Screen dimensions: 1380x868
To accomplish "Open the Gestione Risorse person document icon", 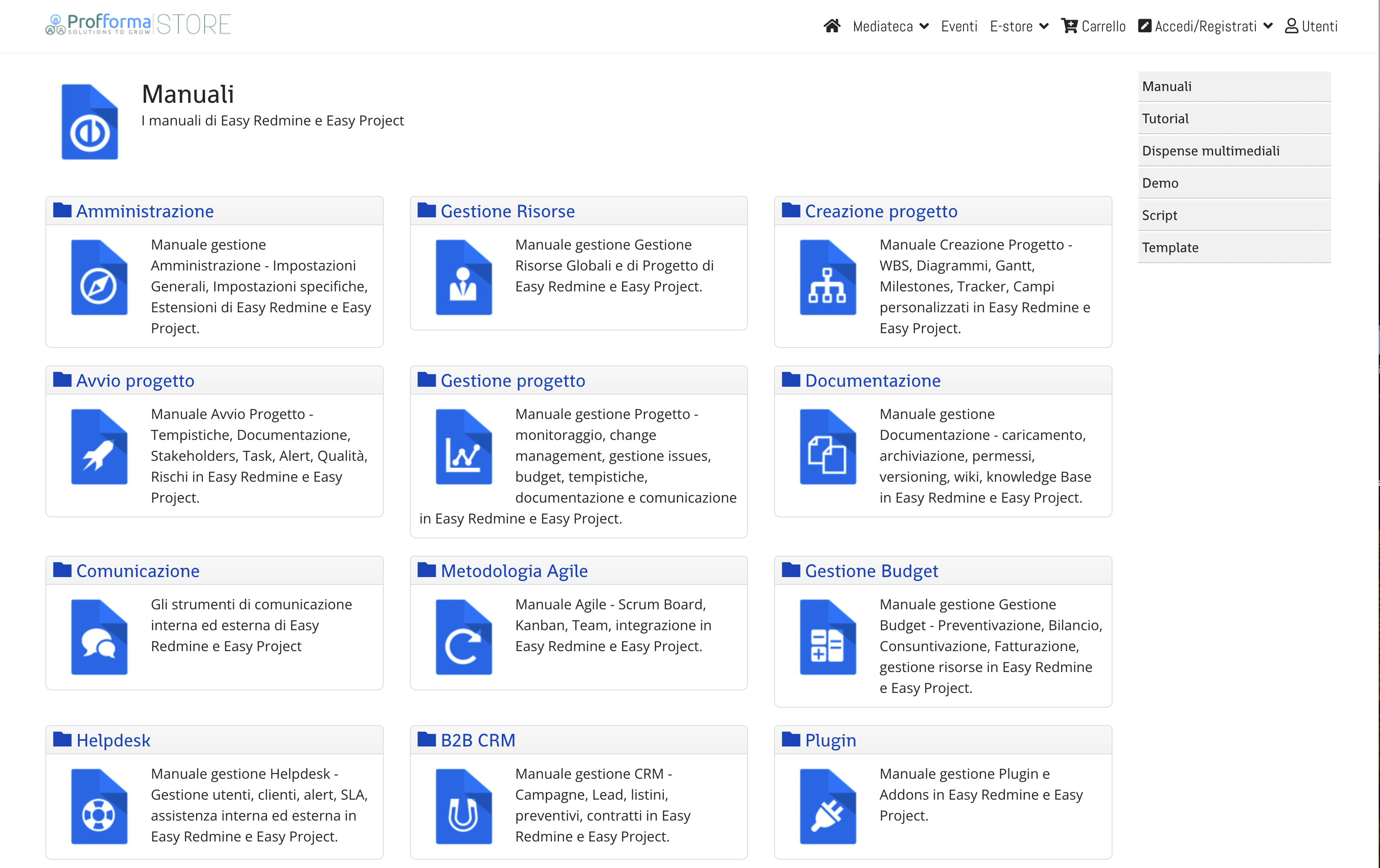I will point(463,277).
